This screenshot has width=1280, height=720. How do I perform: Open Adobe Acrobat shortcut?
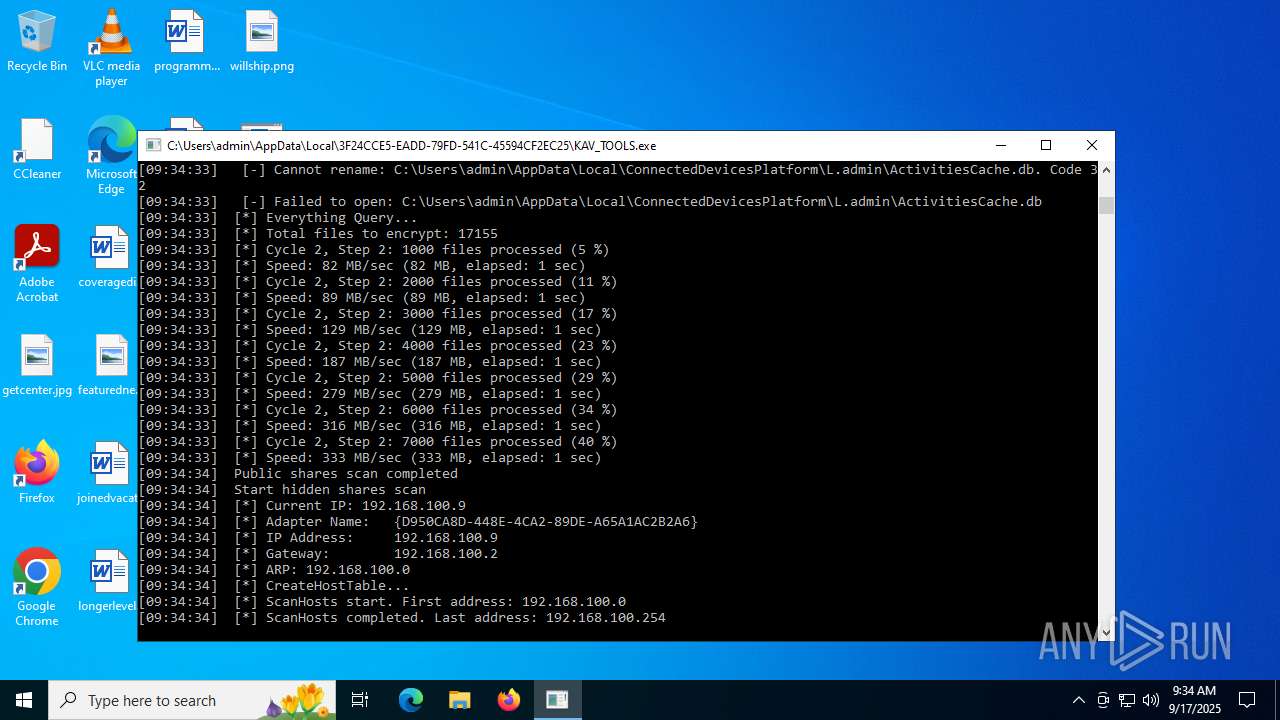[37, 264]
